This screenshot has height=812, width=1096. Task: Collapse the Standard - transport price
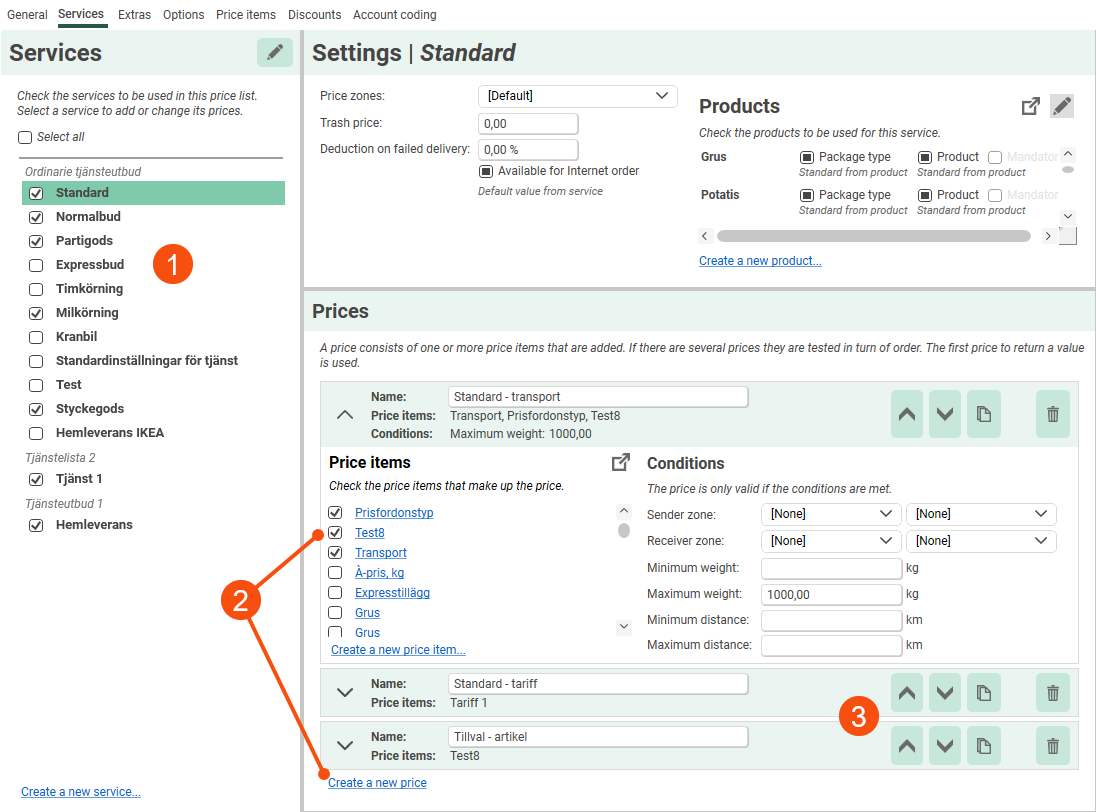tap(344, 414)
